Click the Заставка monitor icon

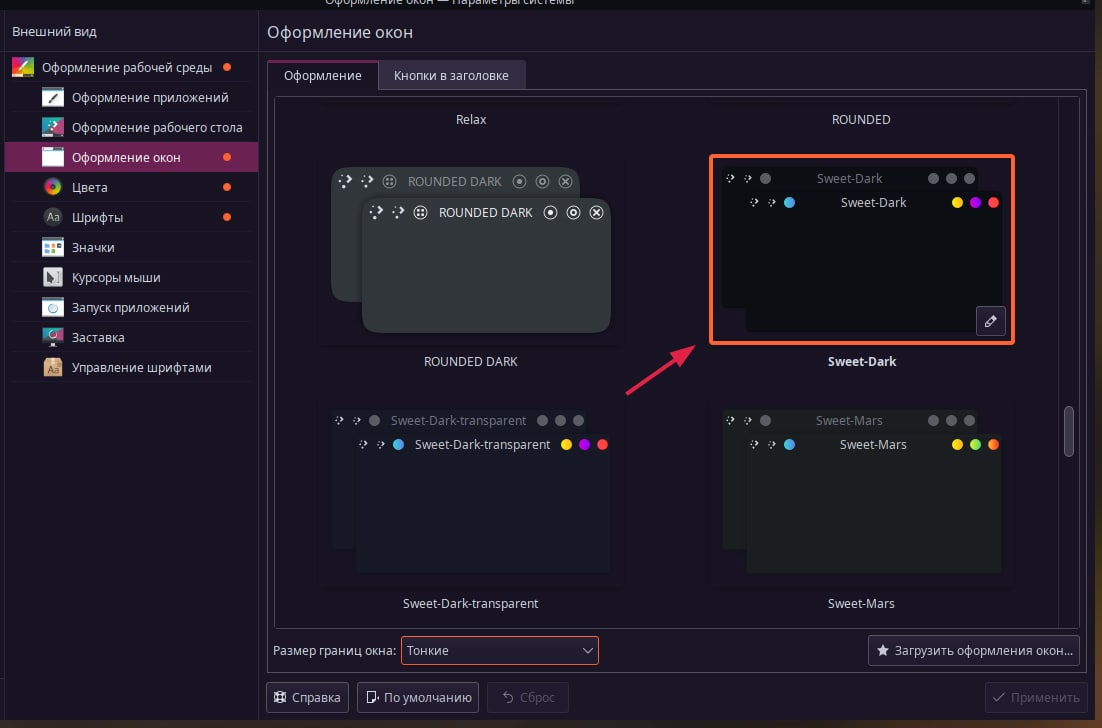point(53,337)
